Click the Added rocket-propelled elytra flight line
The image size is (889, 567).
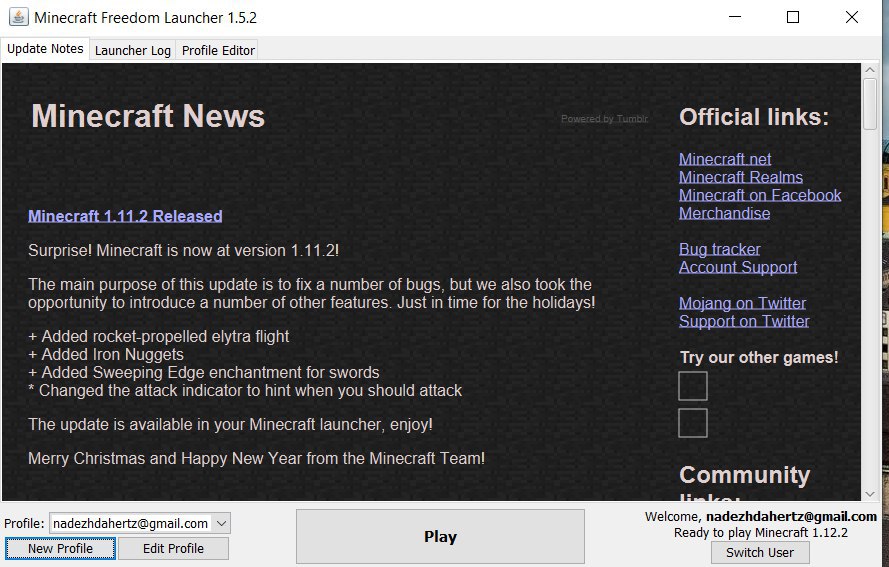(x=159, y=336)
